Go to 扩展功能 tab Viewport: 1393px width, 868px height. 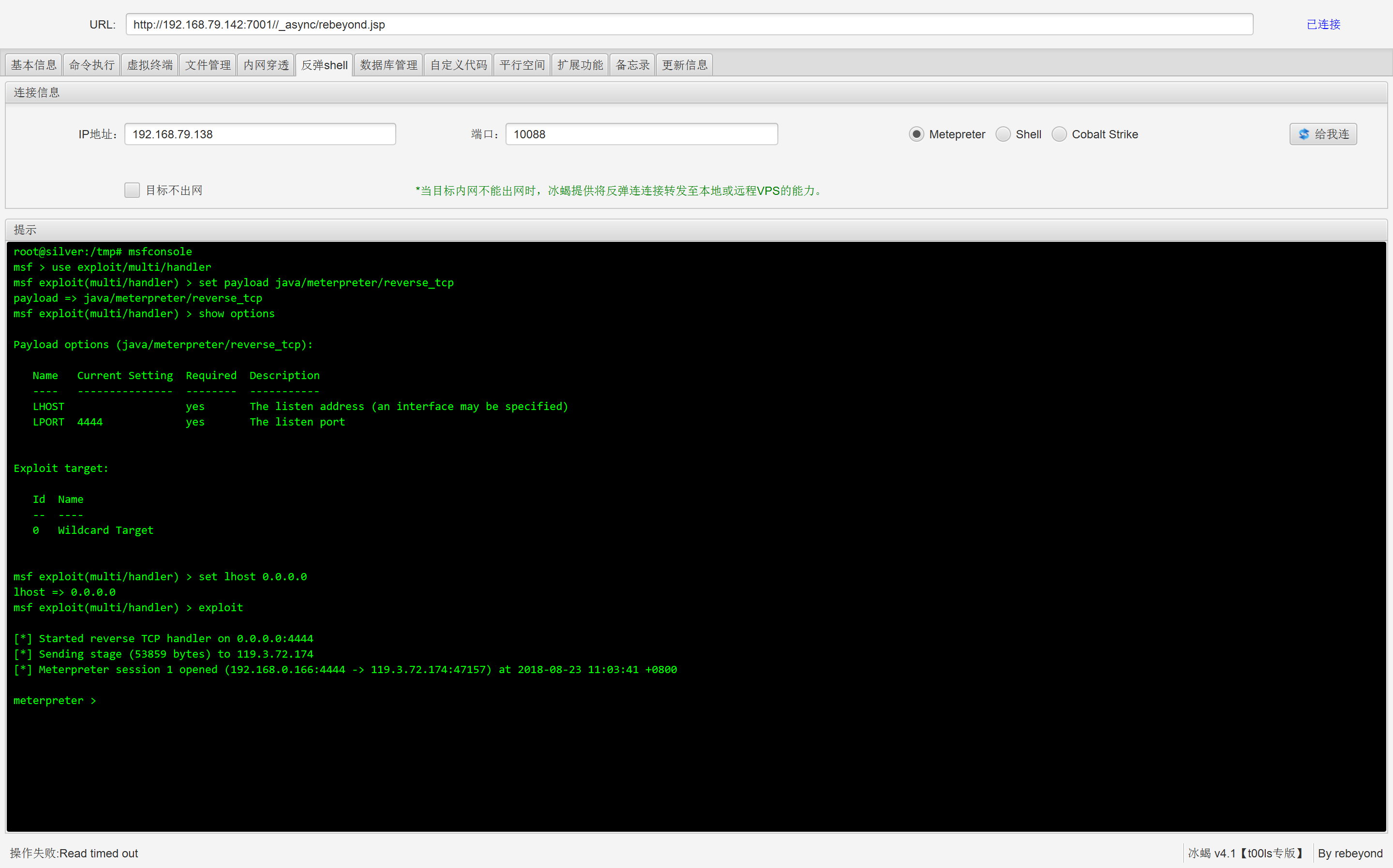(580, 65)
